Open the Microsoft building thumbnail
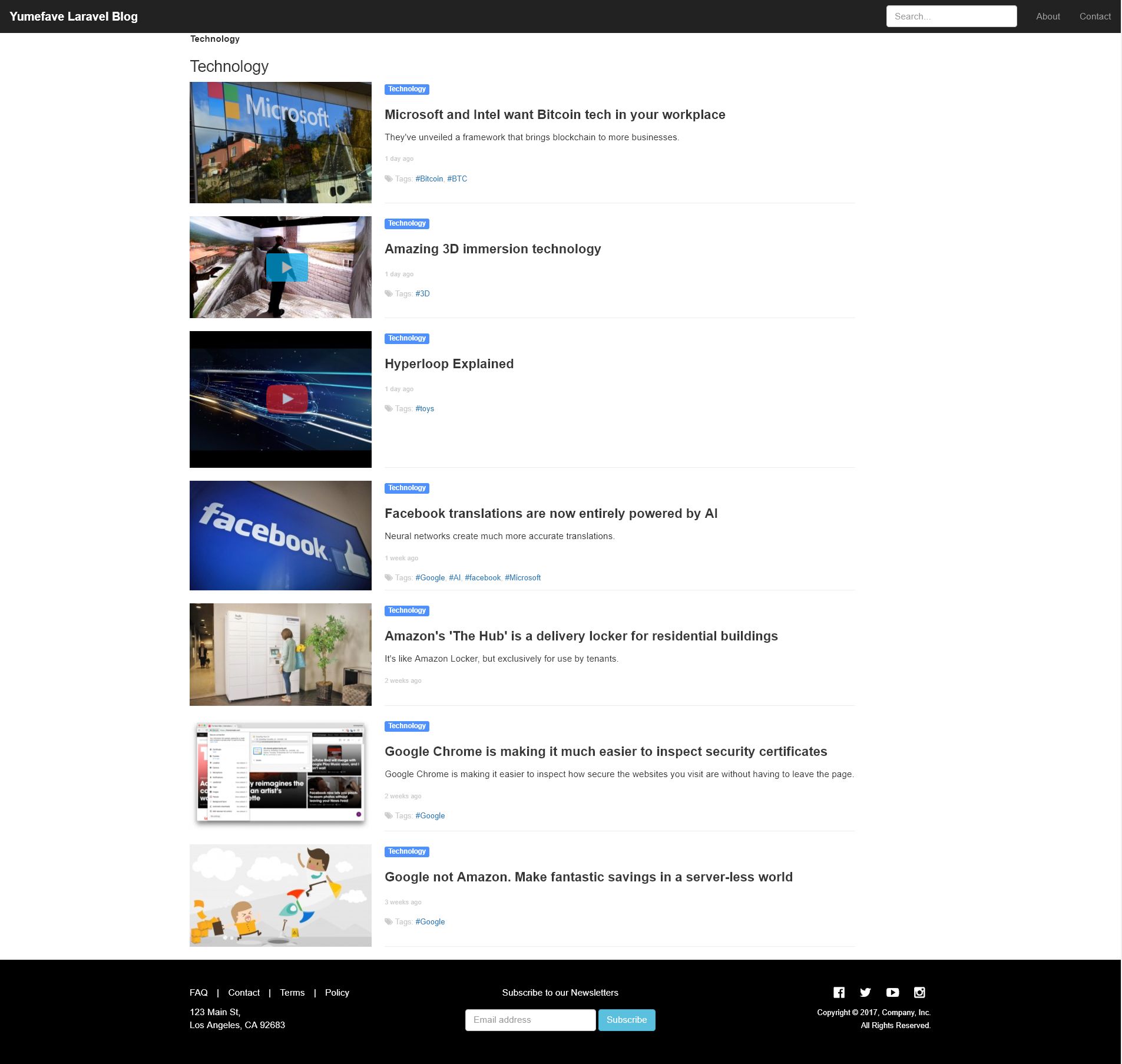This screenshot has height=1064, width=1122. 280,143
